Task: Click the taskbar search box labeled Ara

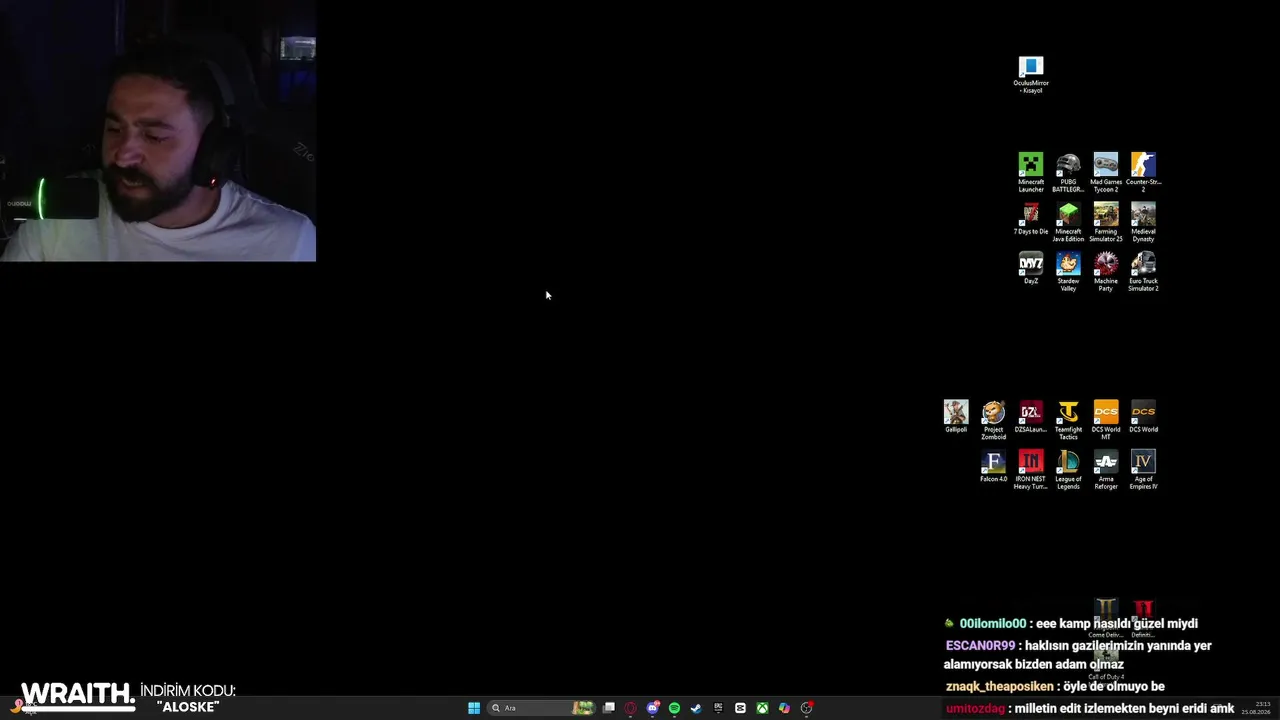Action: (x=541, y=708)
